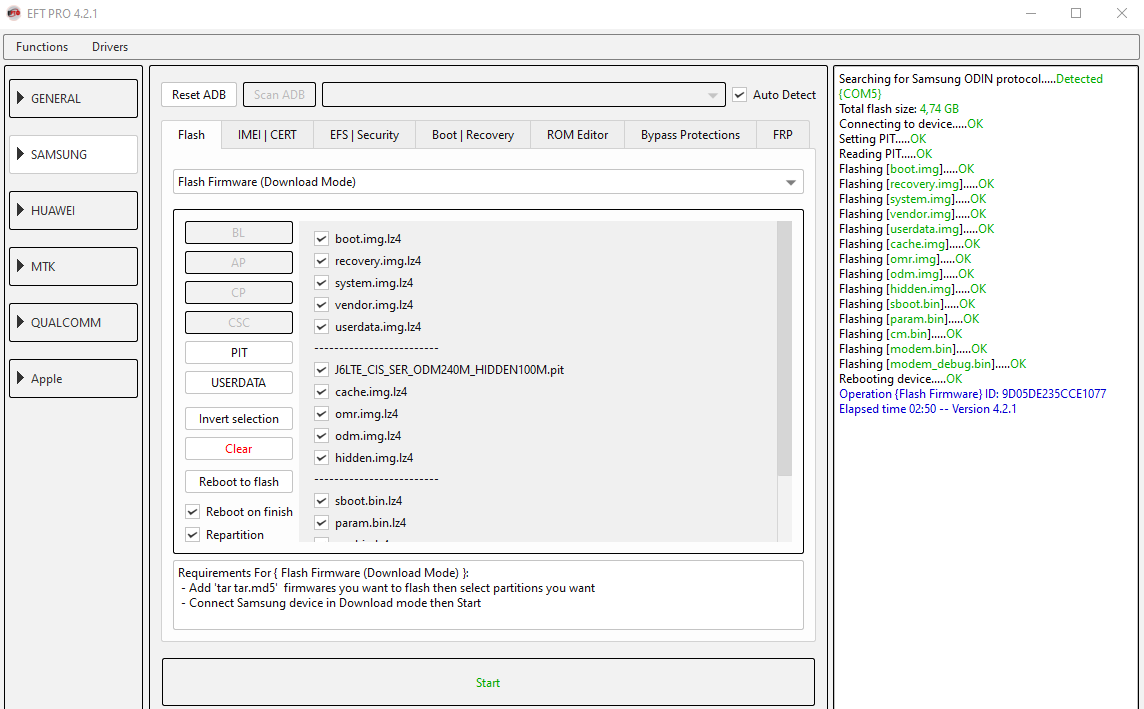This screenshot has width=1144, height=709.
Task: Toggle the Repartition checkbox
Action: [193, 535]
